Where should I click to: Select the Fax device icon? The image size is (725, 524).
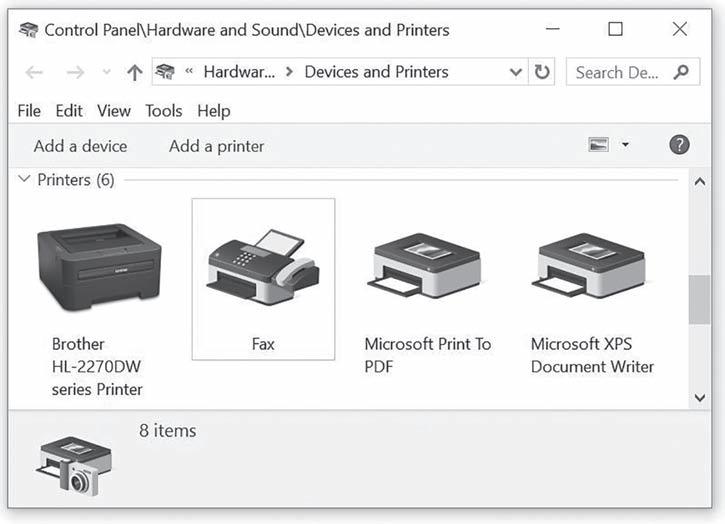tap(264, 267)
